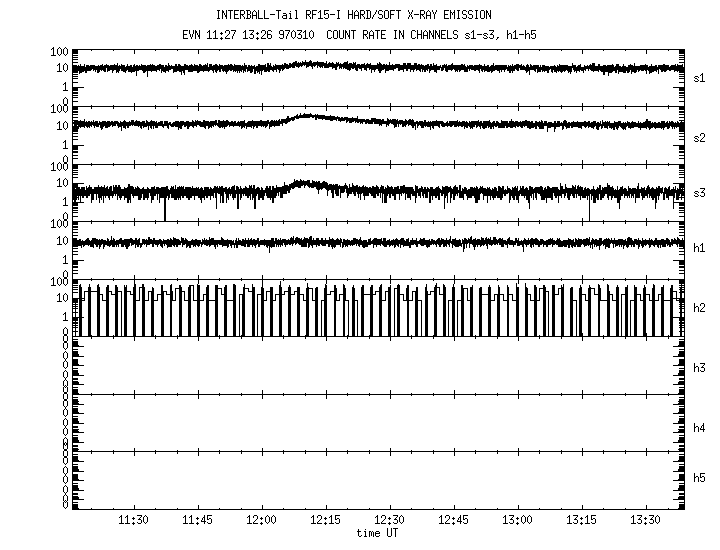
Task: Select the h5 channel label
Action: [699, 478]
